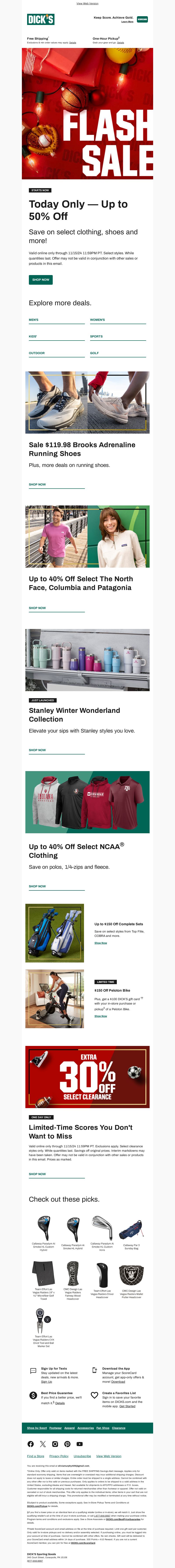Open the YouTube icon in the footer
Viewport: 175px width, 1568px height.
80,1444
